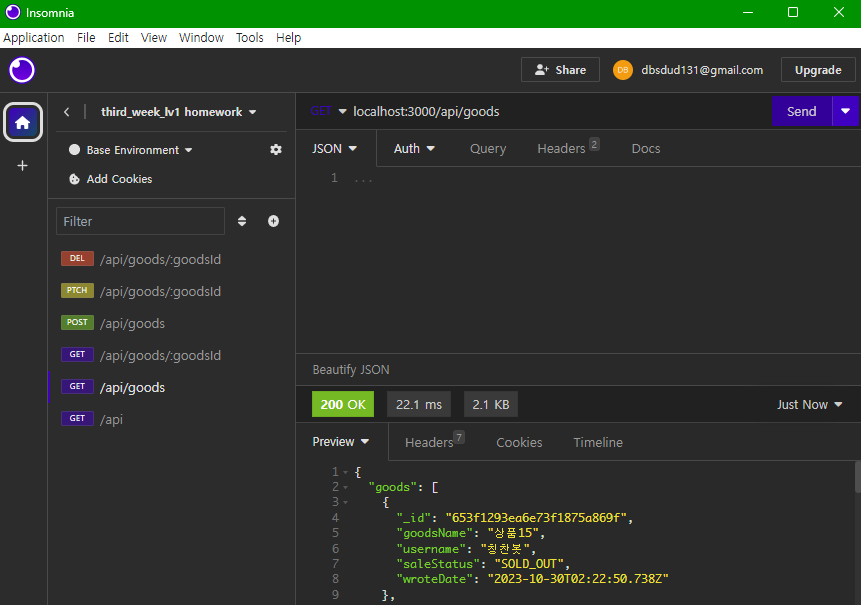Collapse JSON line 3 object fold arrow
This screenshot has height=605, width=861.
(x=345, y=502)
